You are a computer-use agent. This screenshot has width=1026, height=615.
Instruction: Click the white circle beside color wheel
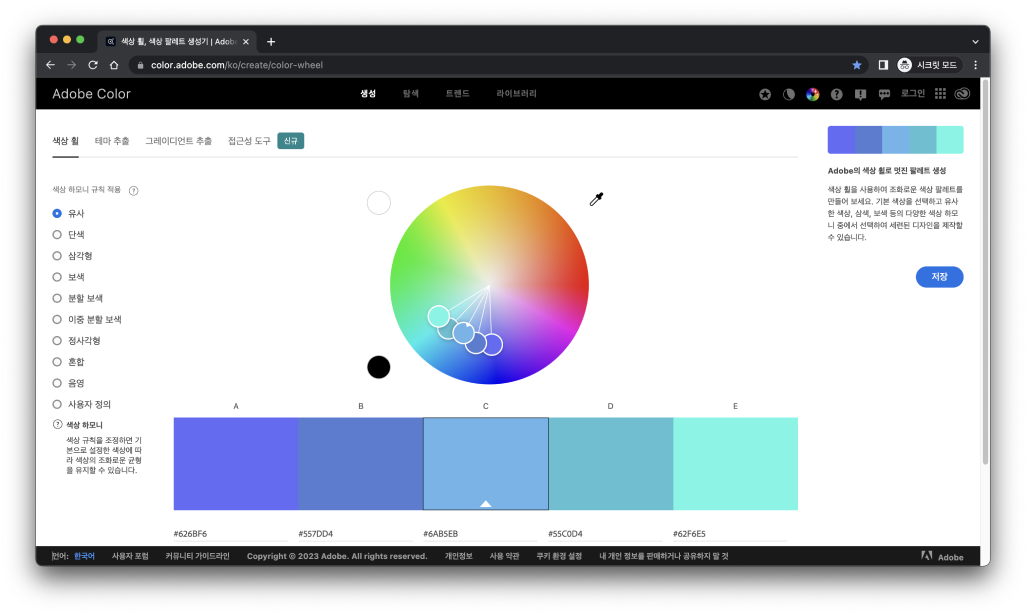pos(379,203)
